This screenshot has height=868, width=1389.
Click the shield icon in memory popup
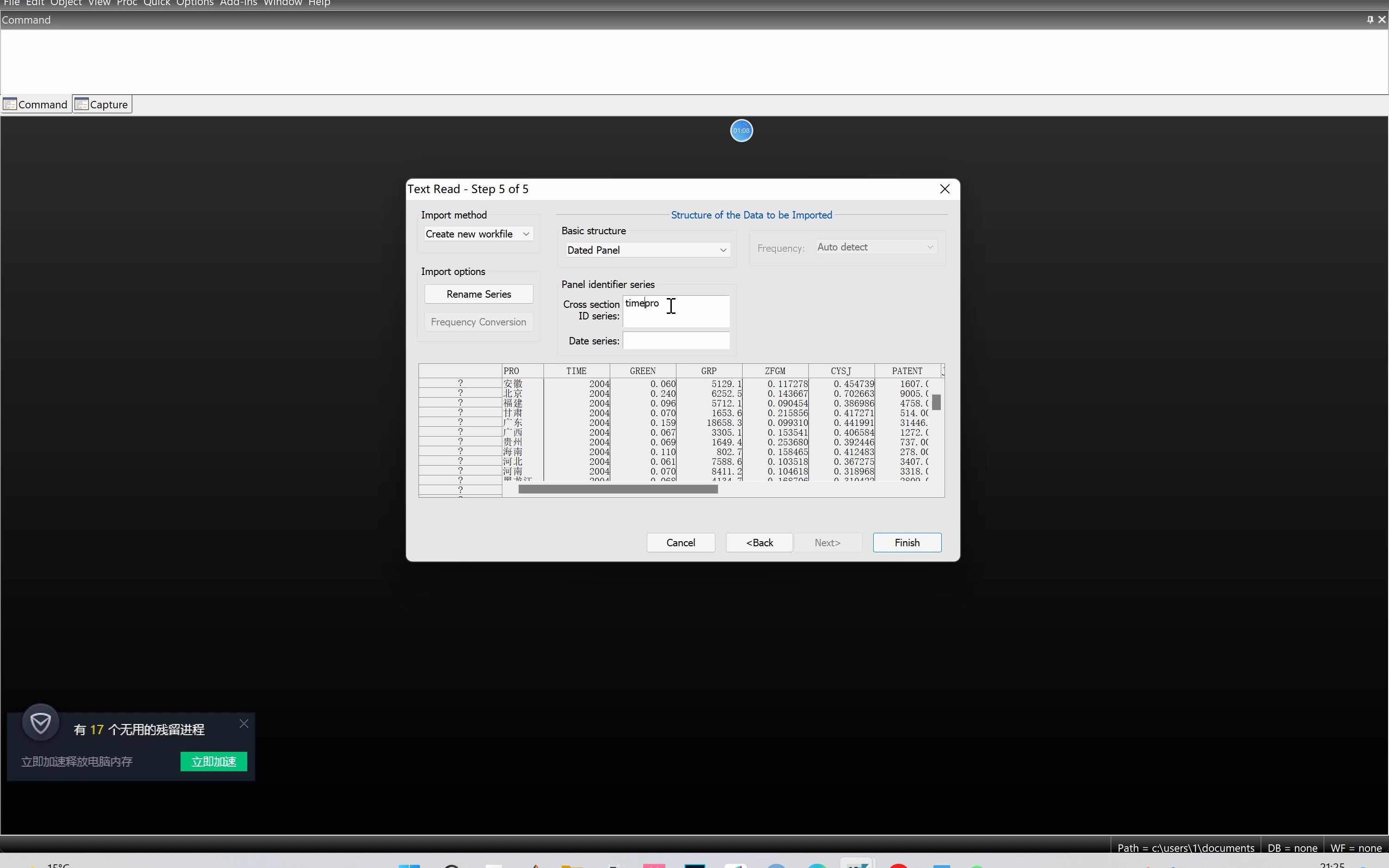(41, 723)
